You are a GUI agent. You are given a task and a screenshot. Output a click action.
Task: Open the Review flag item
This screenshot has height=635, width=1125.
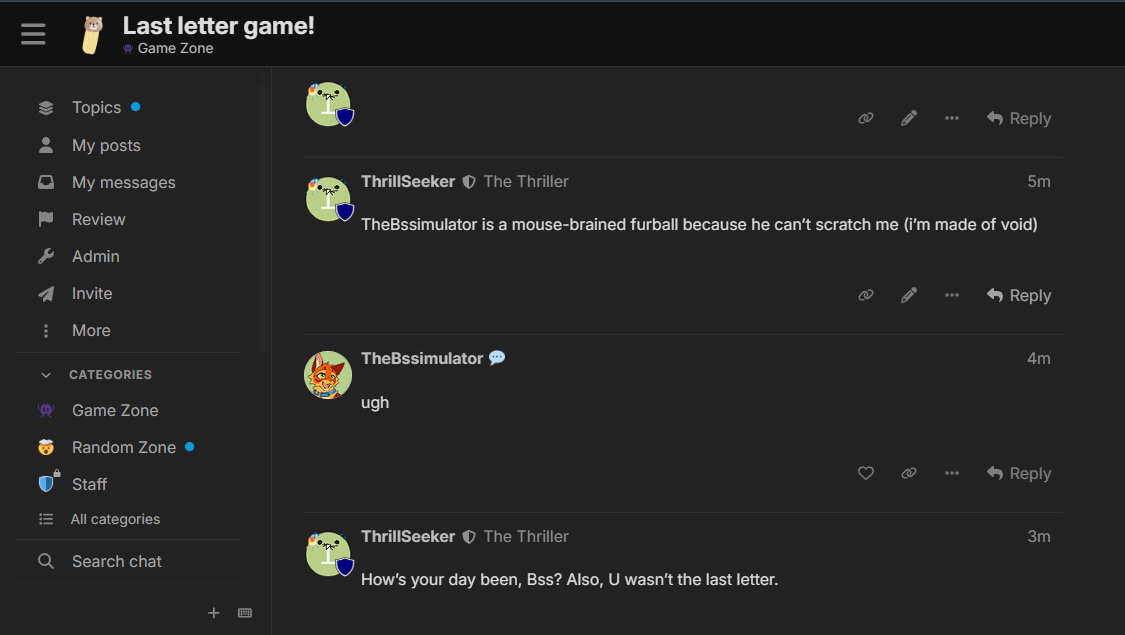click(x=98, y=220)
